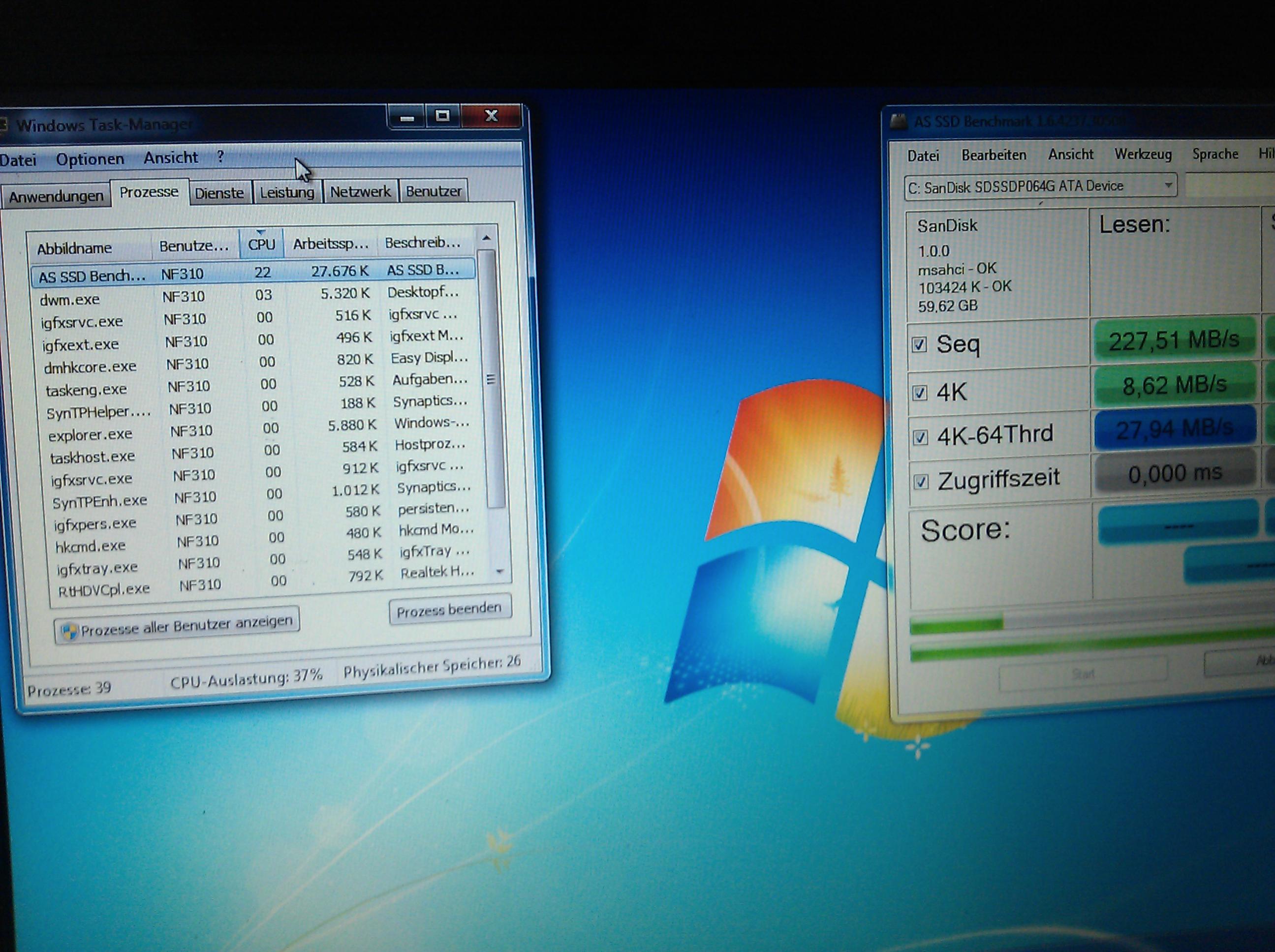Close the Windows Task-Manager window
The height and width of the screenshot is (952, 1275).
491,115
